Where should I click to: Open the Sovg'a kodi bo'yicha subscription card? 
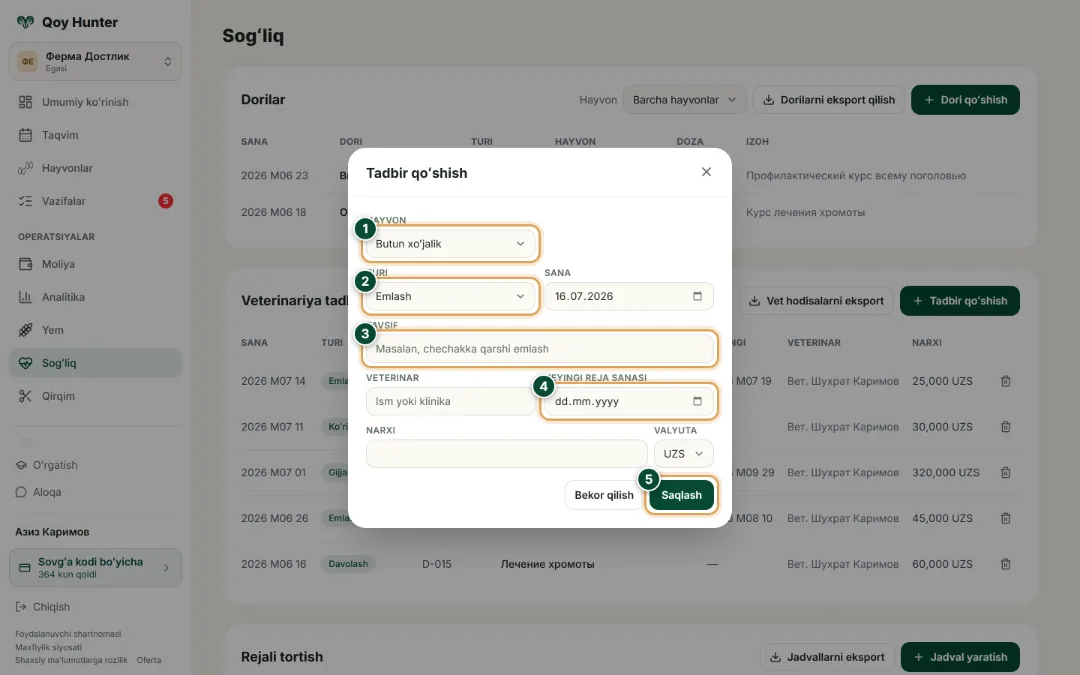(95, 568)
